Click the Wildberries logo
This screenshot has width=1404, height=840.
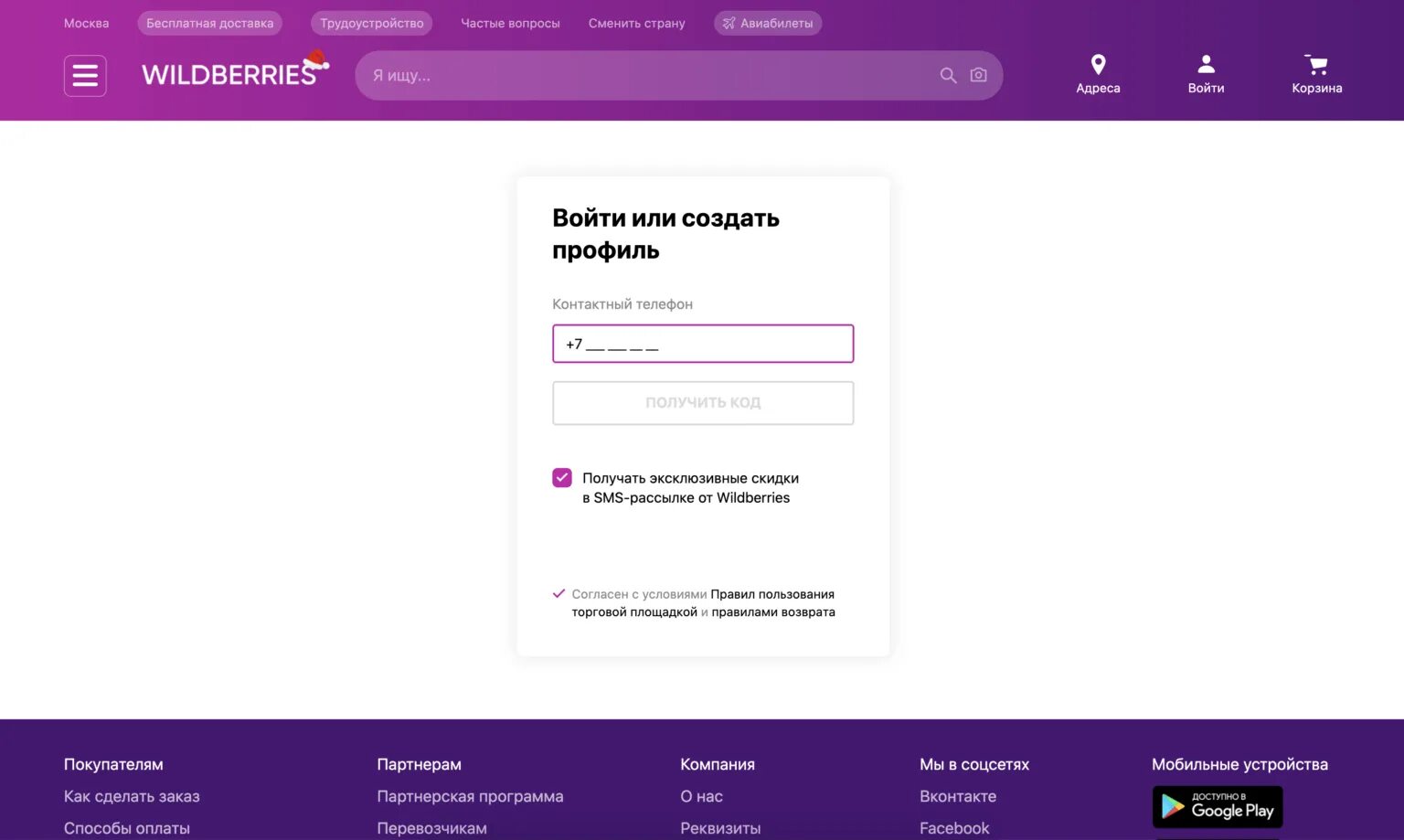pyautogui.click(x=235, y=70)
